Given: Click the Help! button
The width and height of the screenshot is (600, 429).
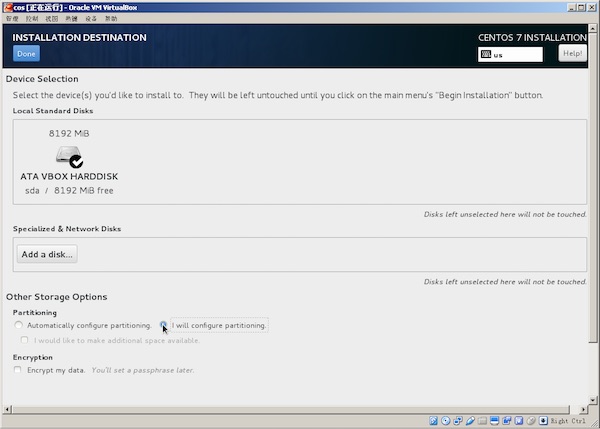Looking at the screenshot, I should coord(572,53).
